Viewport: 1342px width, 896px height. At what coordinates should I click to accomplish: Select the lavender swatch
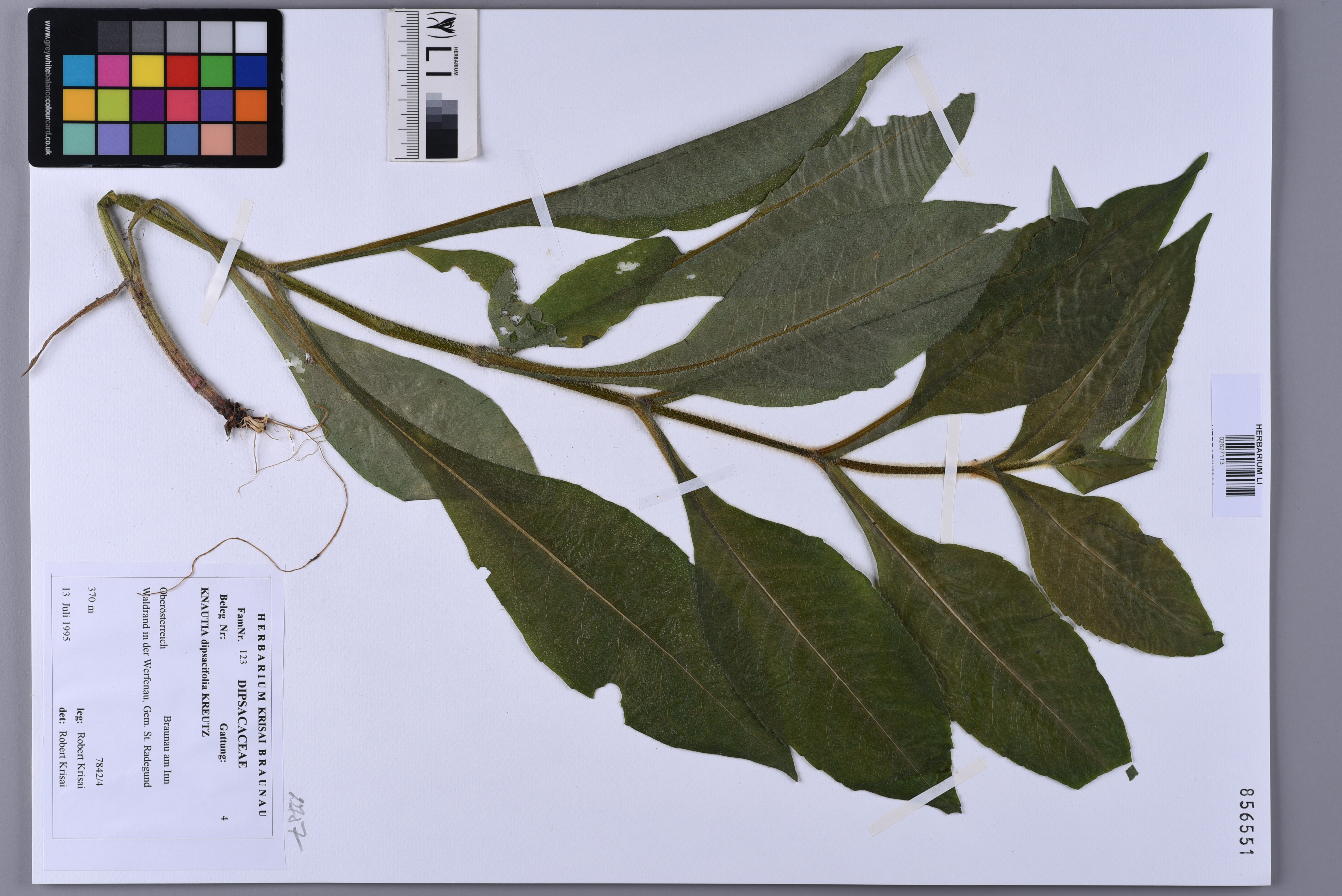(113, 139)
